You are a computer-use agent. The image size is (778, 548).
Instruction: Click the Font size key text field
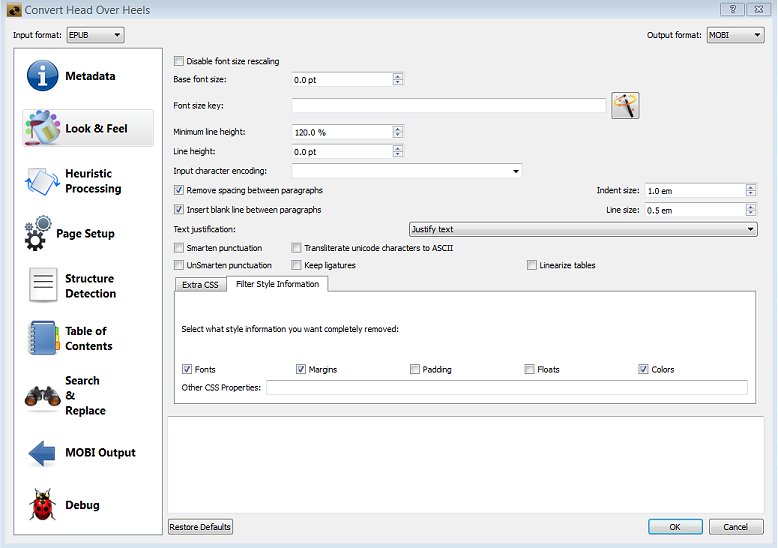(449, 105)
